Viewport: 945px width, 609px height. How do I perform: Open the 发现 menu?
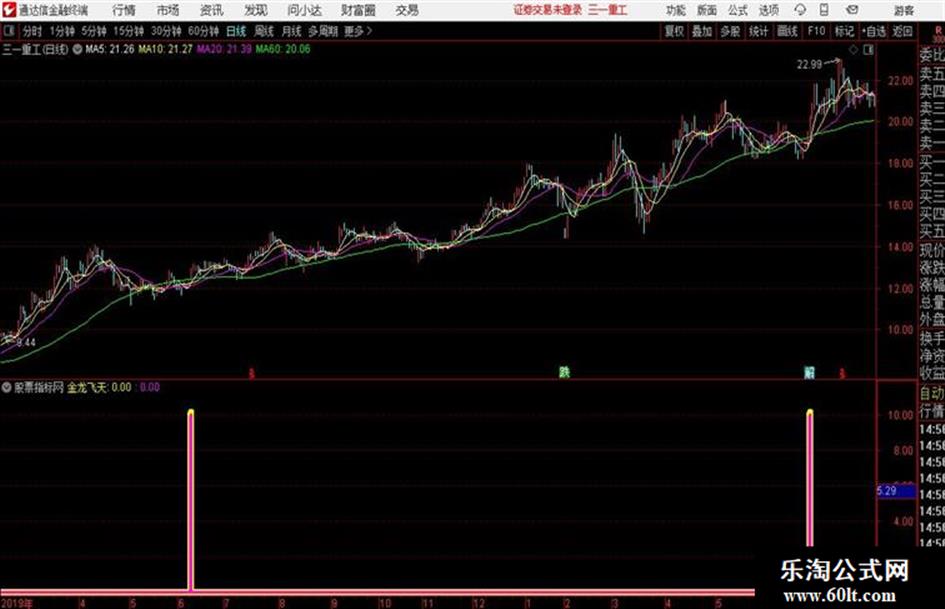[256, 10]
